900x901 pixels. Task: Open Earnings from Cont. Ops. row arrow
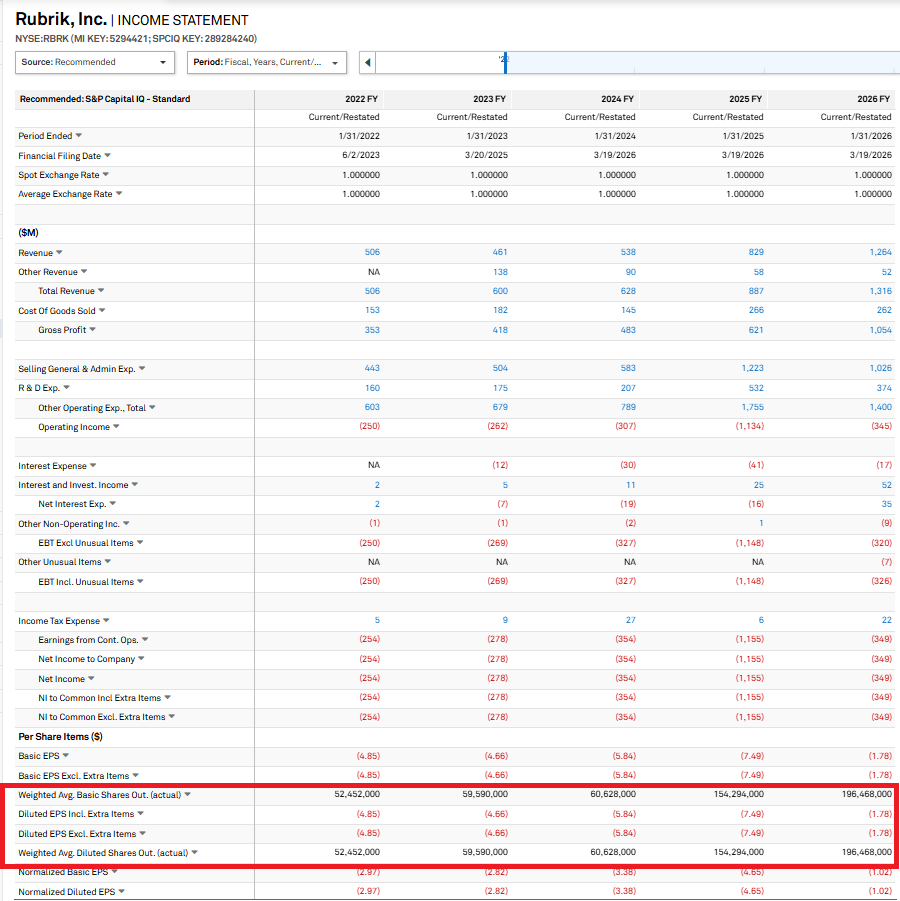145,640
